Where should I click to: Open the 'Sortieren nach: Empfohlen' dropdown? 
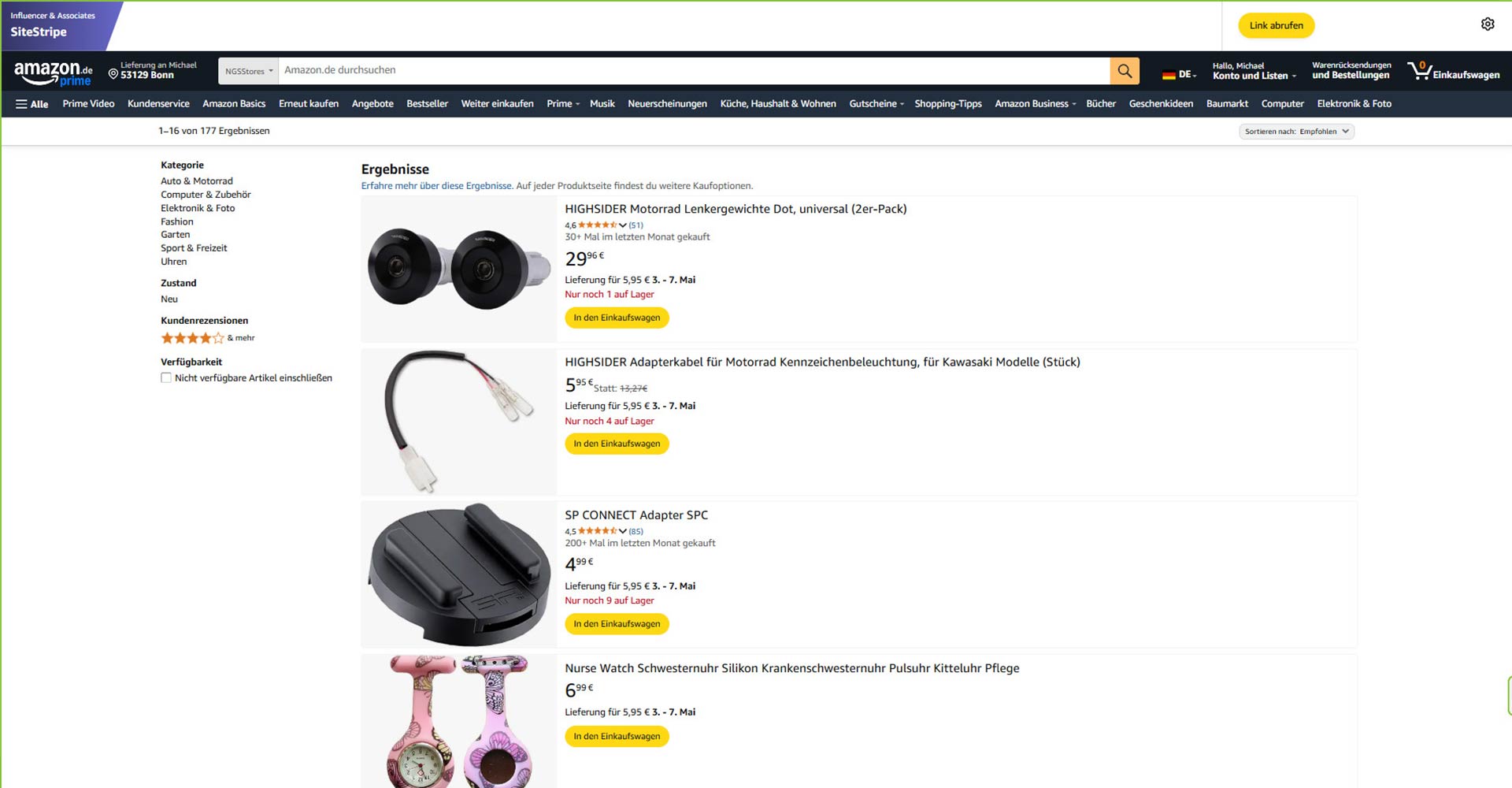(x=1296, y=132)
